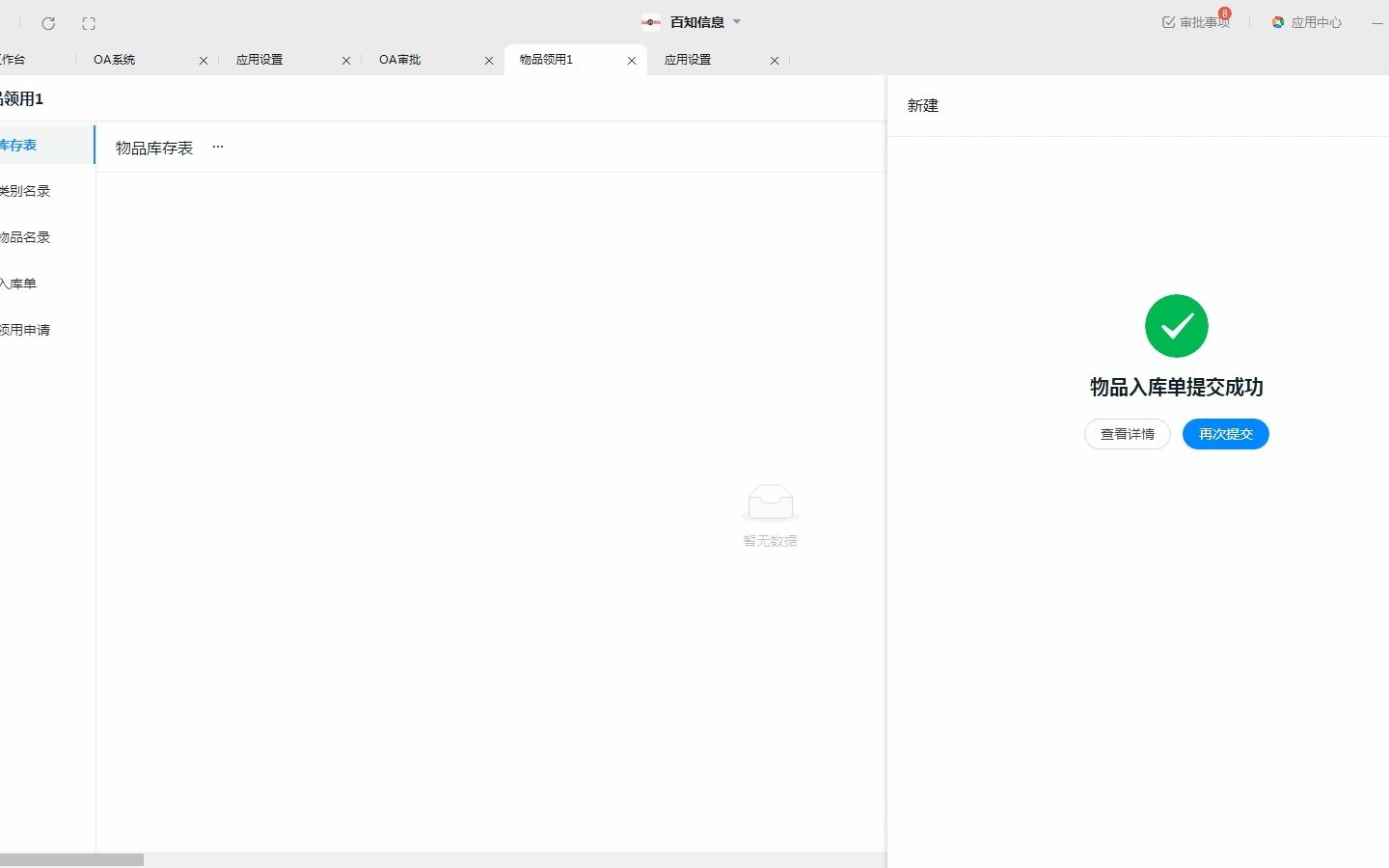This screenshot has width=1389, height=868.
Task: Click the 查看详情 button
Action: click(1128, 434)
